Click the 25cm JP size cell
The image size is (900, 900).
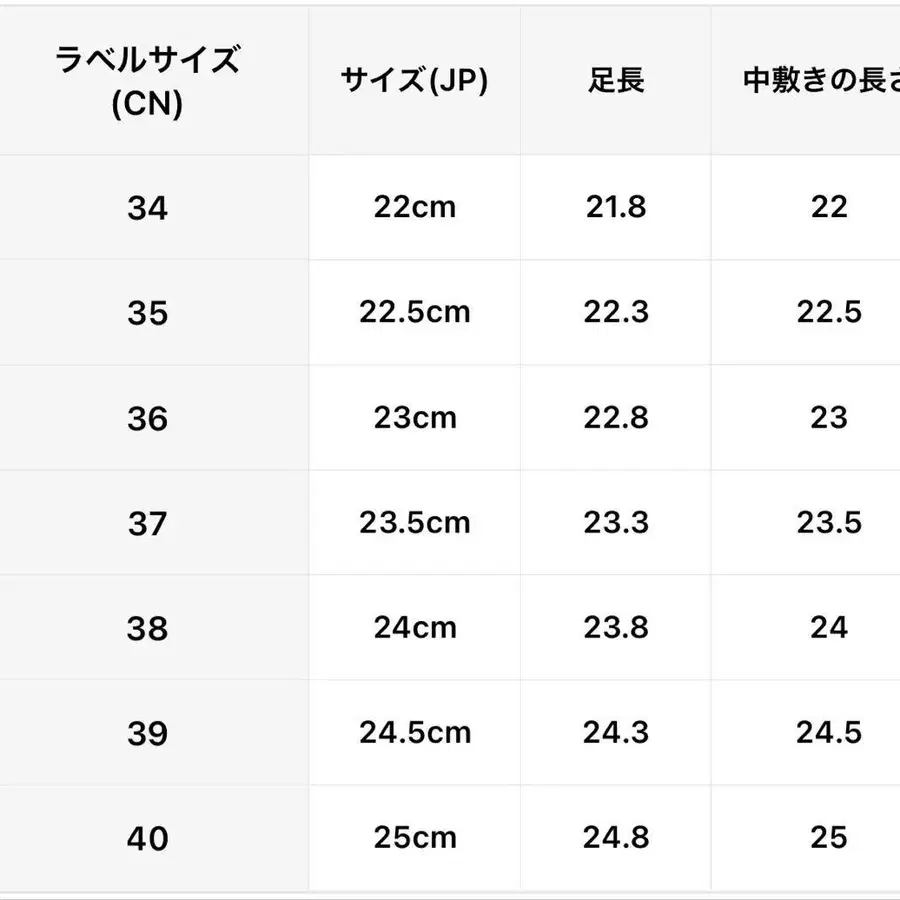pyautogui.click(x=414, y=837)
